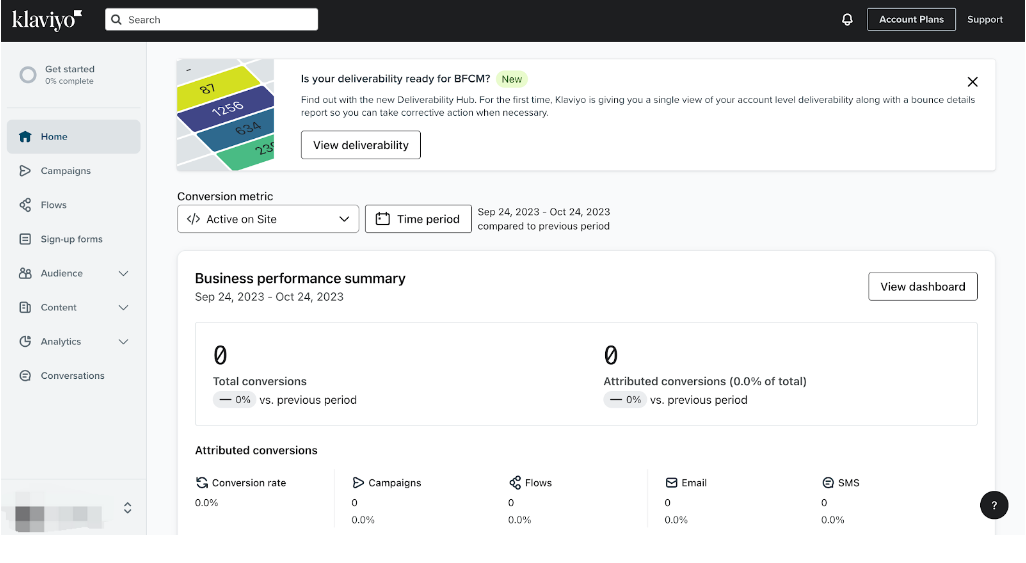Open the account switcher arrows

point(128,507)
